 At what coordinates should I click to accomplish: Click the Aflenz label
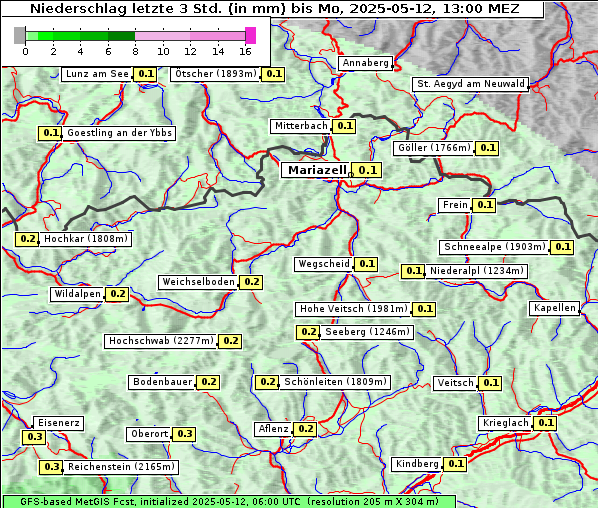(x=273, y=429)
